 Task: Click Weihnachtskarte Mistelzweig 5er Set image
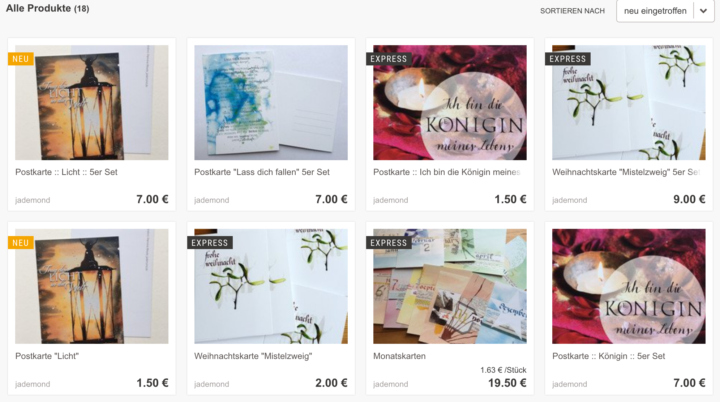click(x=629, y=102)
